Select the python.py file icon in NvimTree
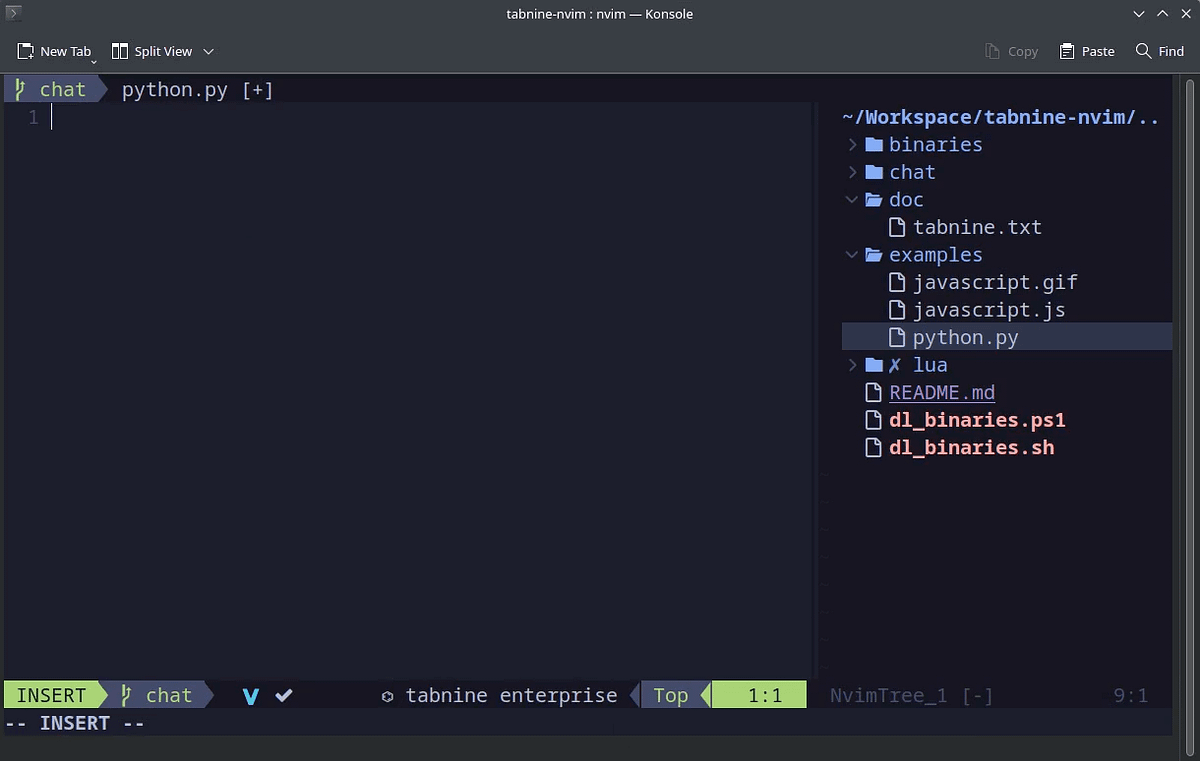Screen dimensions: 1200x761 point(896,337)
